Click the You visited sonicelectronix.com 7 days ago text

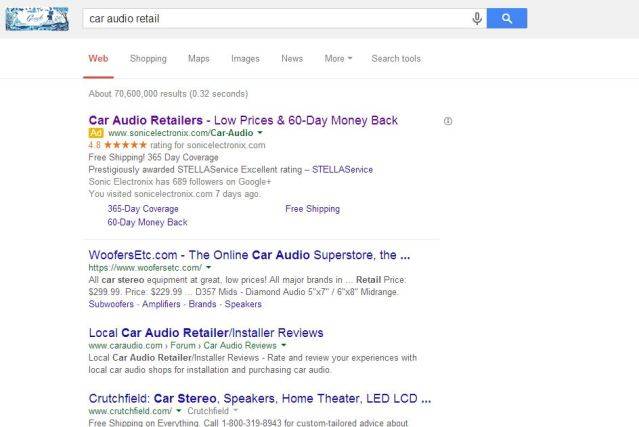pos(174,194)
